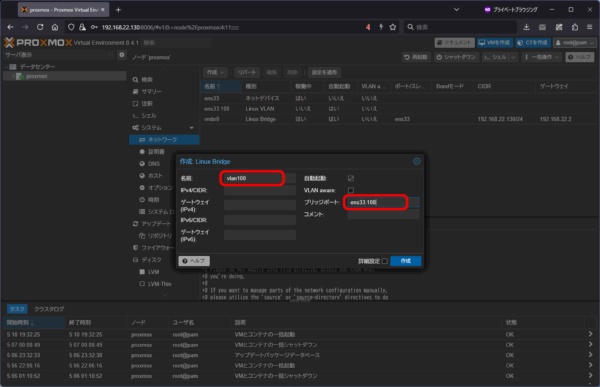Close the proxmox browser tab

coord(103,10)
